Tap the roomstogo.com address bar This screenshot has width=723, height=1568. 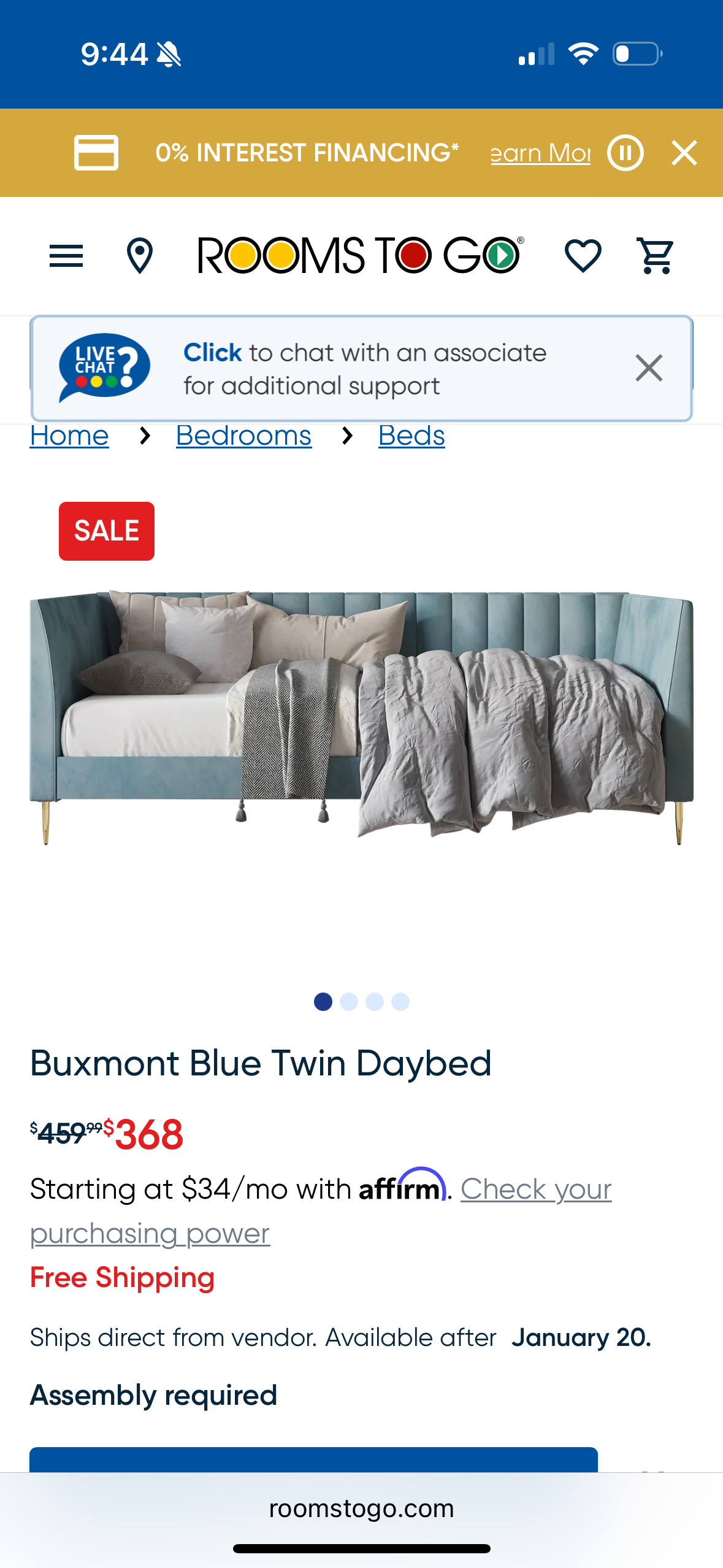pos(361,1508)
